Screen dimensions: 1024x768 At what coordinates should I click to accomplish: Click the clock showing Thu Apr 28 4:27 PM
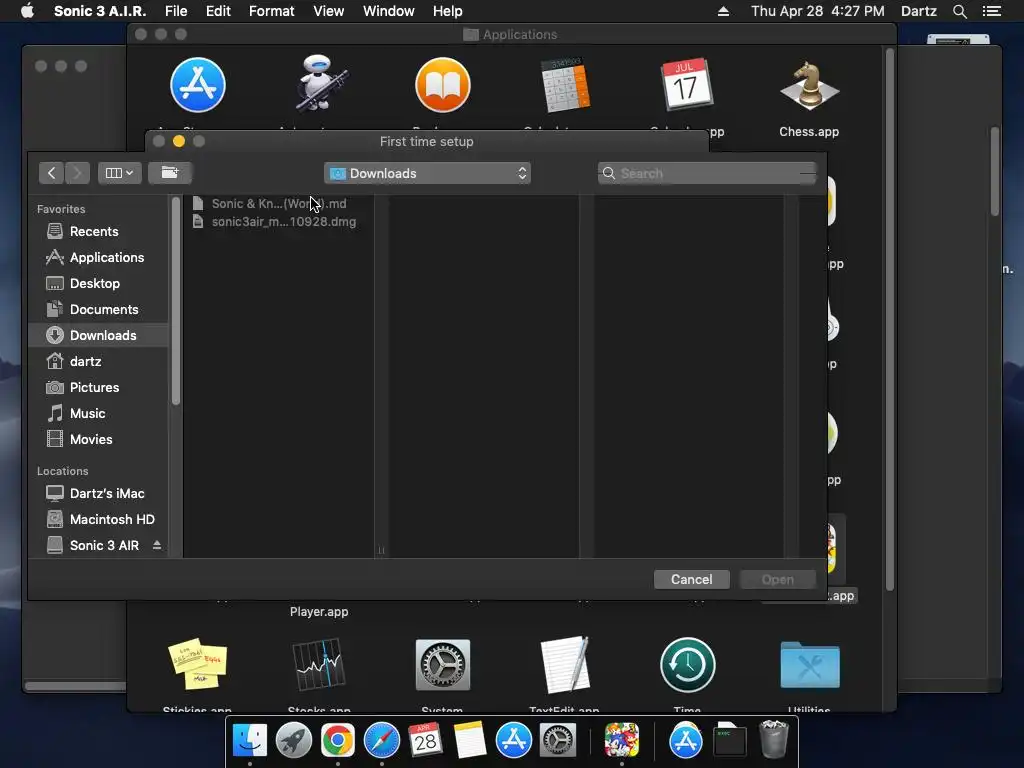[x=818, y=11]
